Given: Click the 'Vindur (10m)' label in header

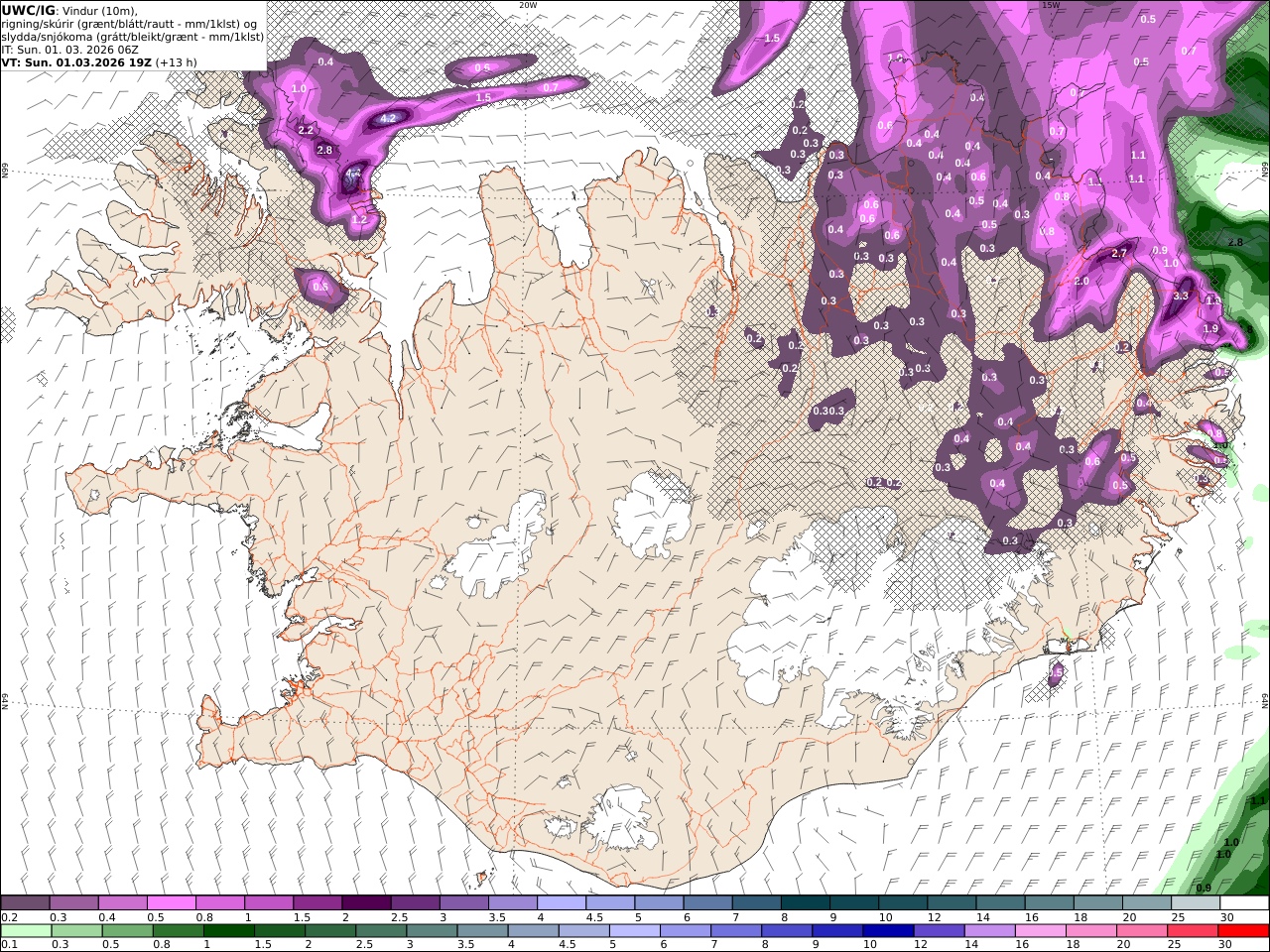Looking at the screenshot, I should (x=100, y=10).
